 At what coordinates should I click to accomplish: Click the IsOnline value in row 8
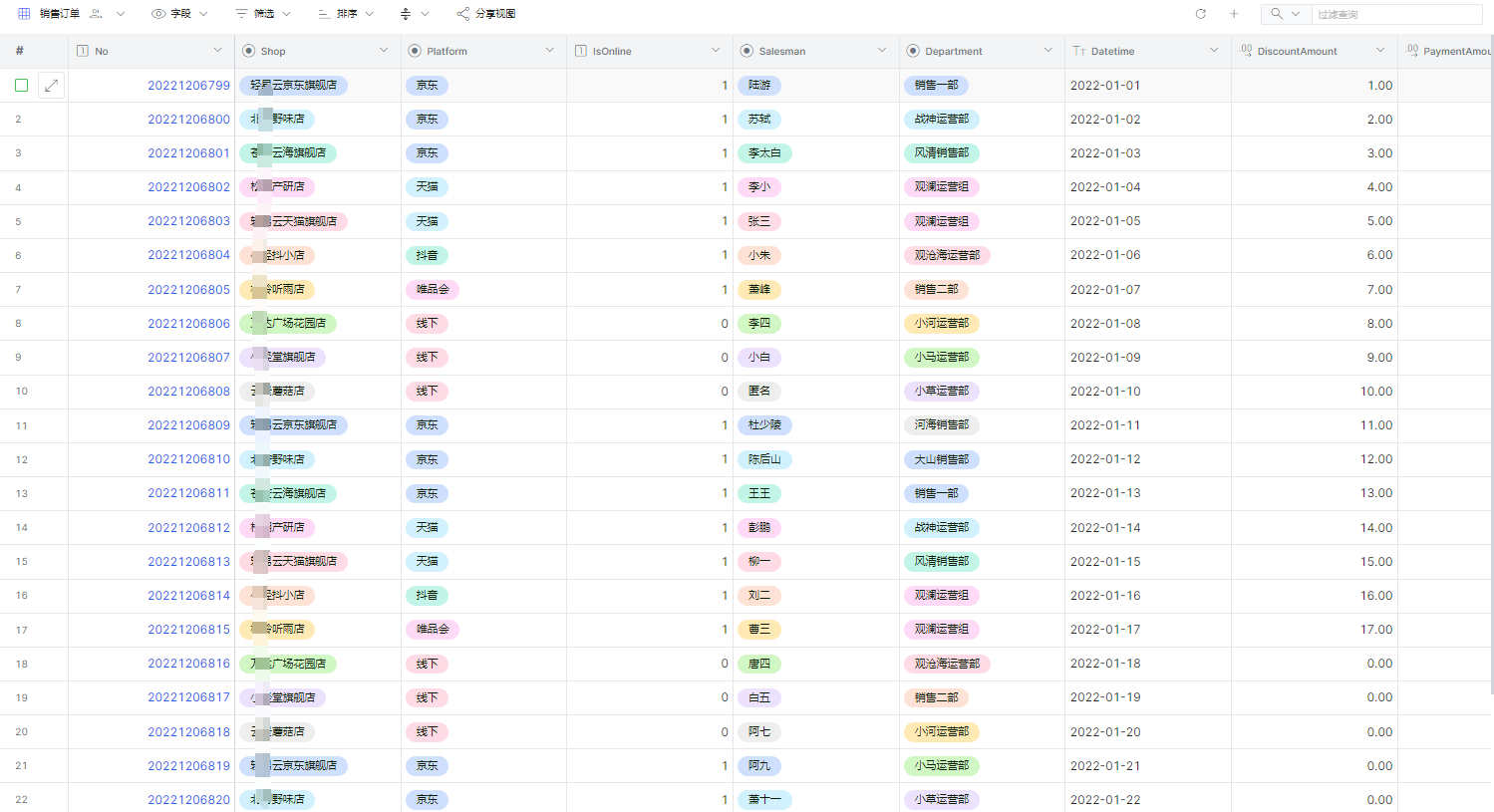725,324
